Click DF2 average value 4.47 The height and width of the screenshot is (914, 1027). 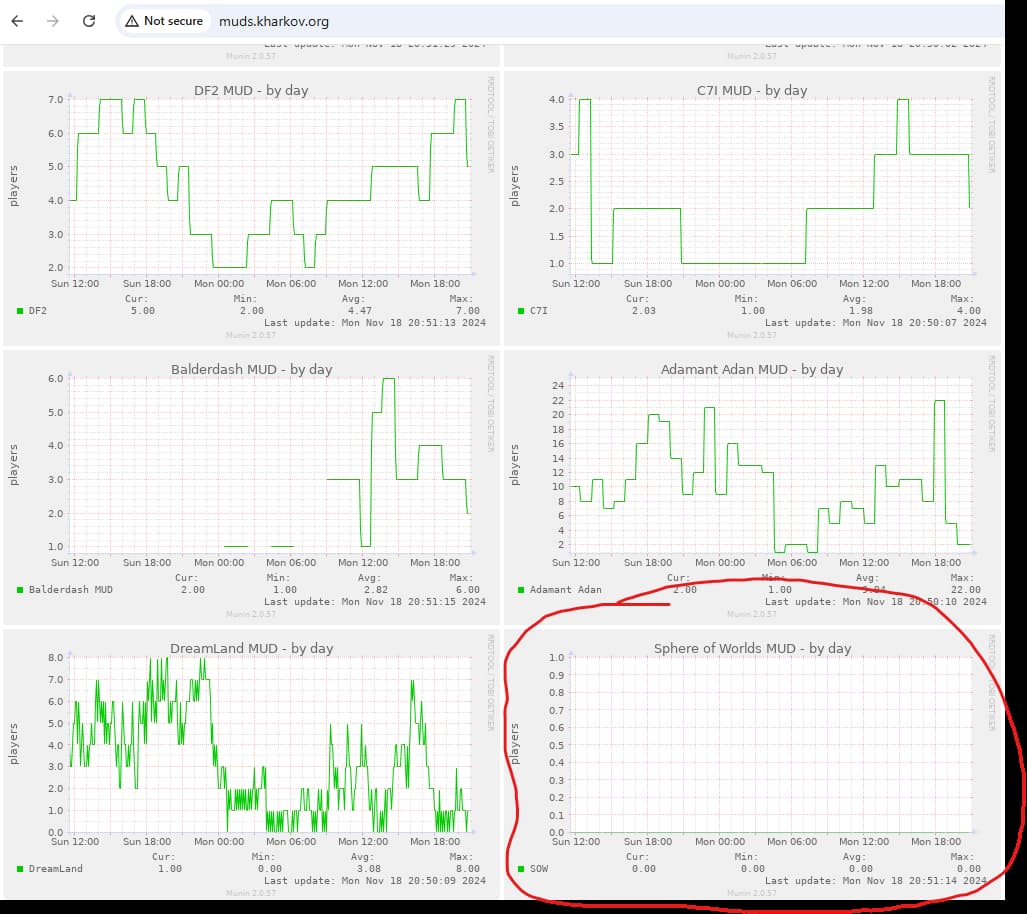click(360, 311)
